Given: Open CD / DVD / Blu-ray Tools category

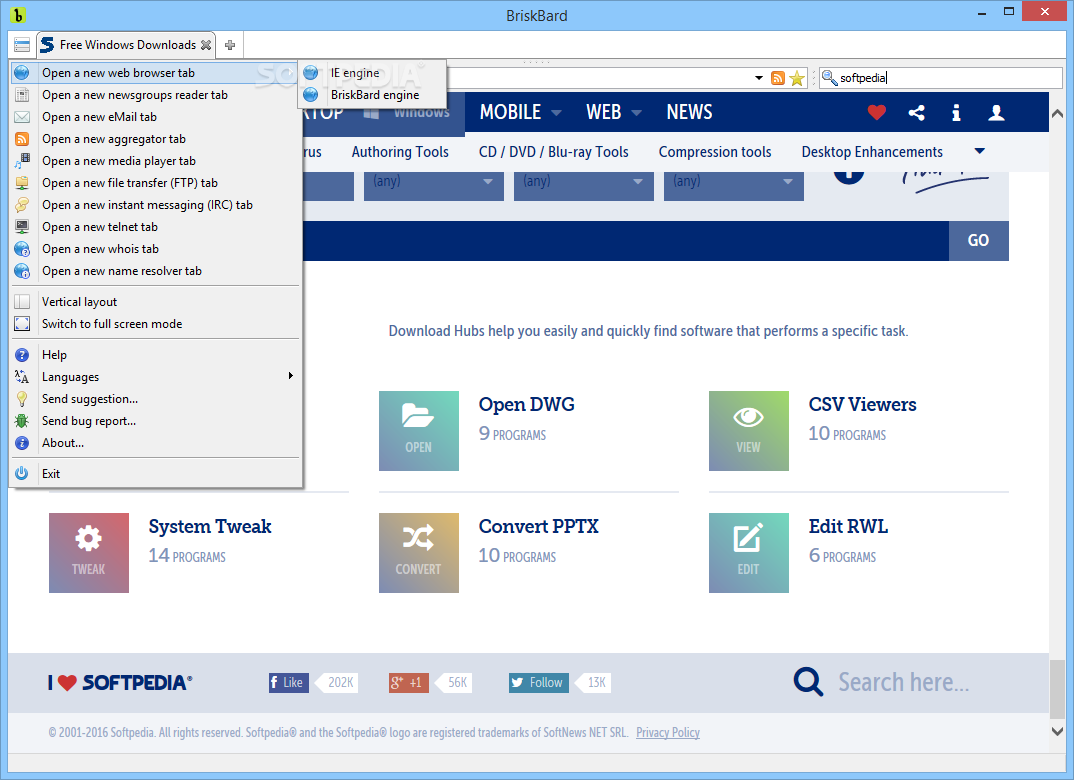Looking at the screenshot, I should [553, 152].
